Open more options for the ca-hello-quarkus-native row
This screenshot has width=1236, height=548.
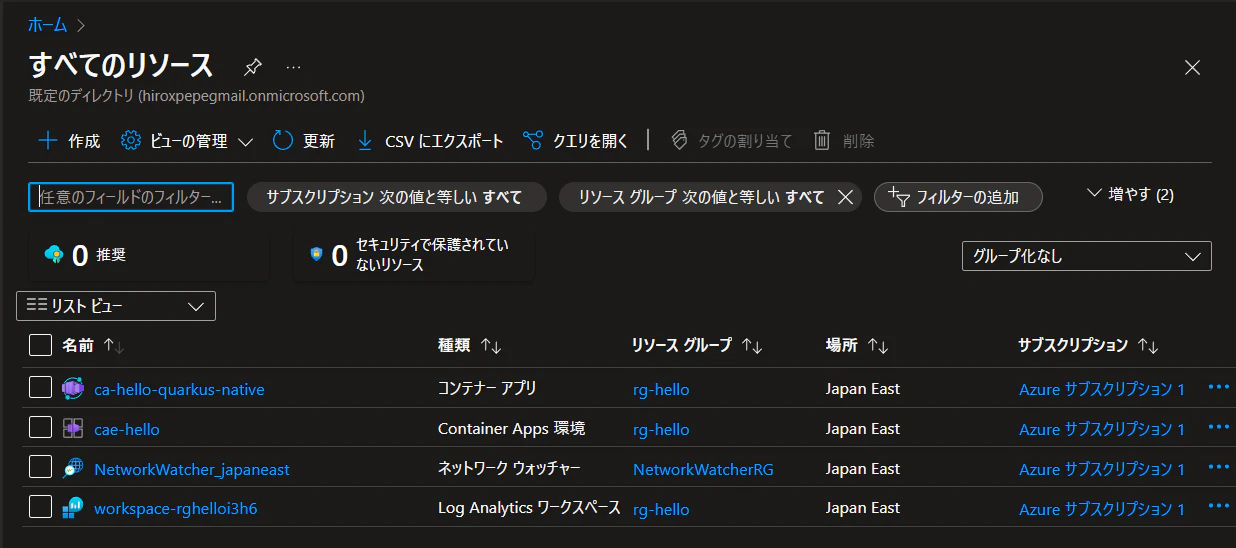coord(1219,388)
